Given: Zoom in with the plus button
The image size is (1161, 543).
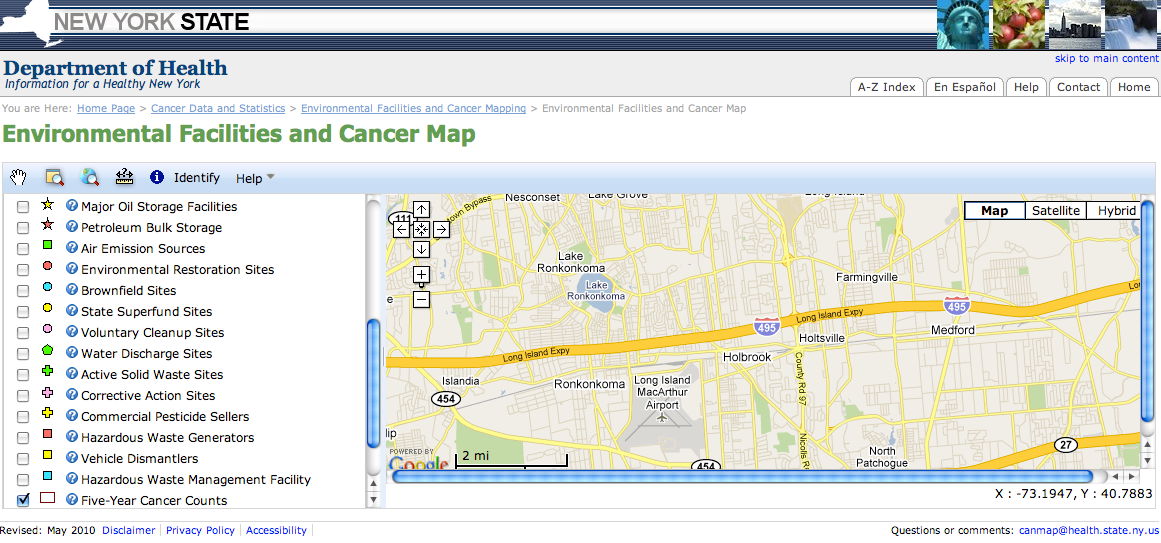Looking at the screenshot, I should click(x=421, y=275).
